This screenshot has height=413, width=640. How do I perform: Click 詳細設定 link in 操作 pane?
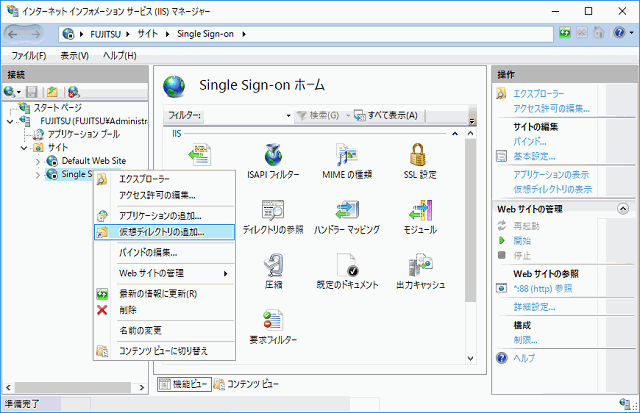534,307
